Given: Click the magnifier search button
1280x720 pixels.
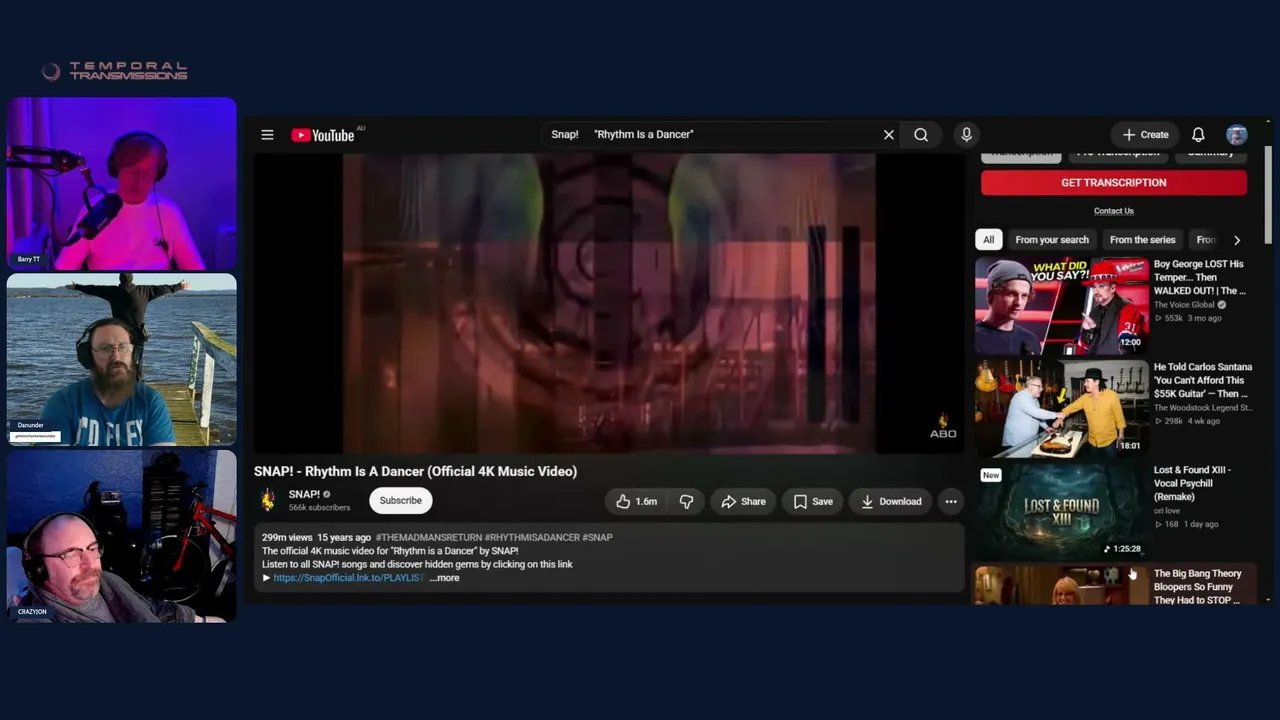Looking at the screenshot, I should tap(921, 135).
